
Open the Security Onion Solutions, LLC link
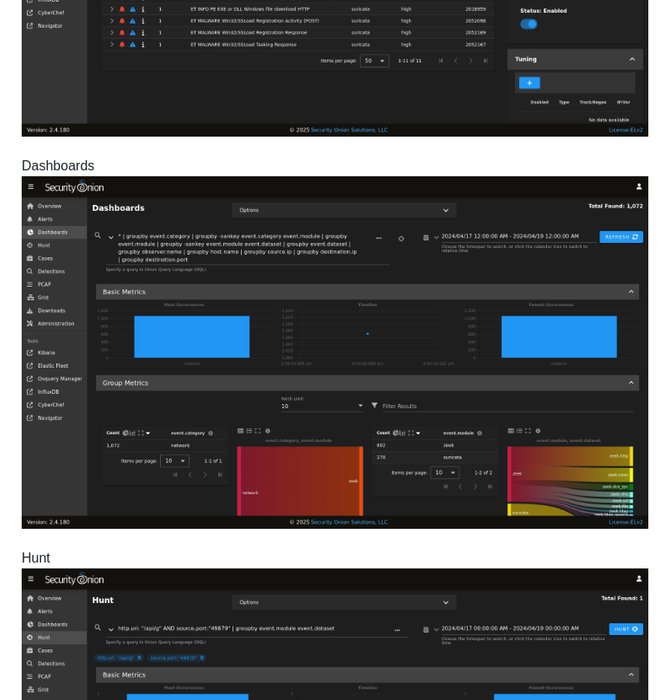348,130
